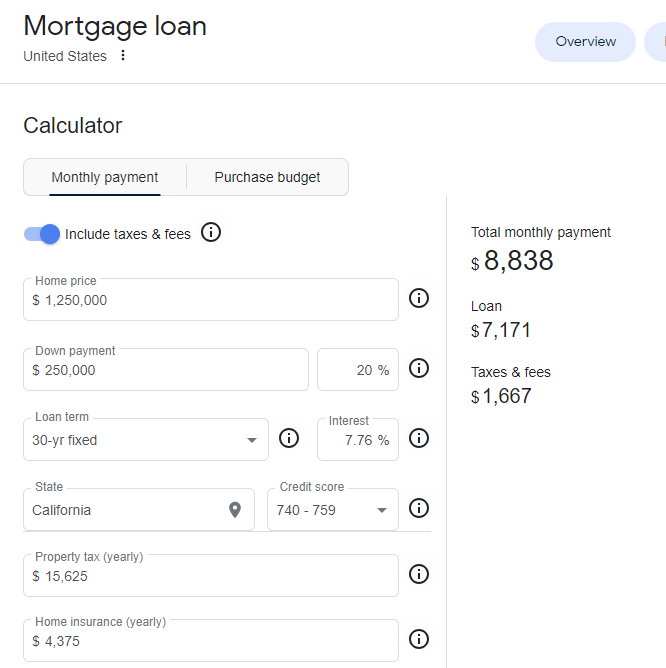666x668 pixels.
Task: Click the Interest 7.76 % field
Action: 358,440
